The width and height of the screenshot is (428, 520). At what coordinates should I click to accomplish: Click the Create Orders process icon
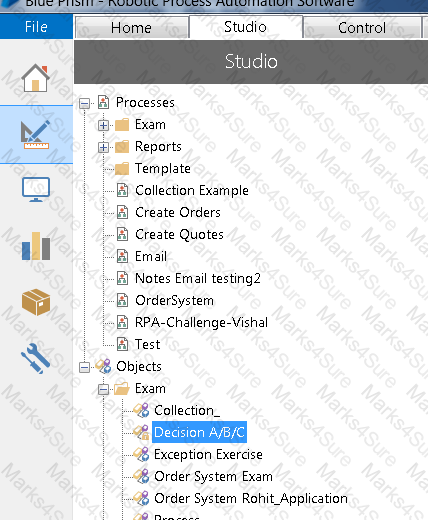(122, 212)
